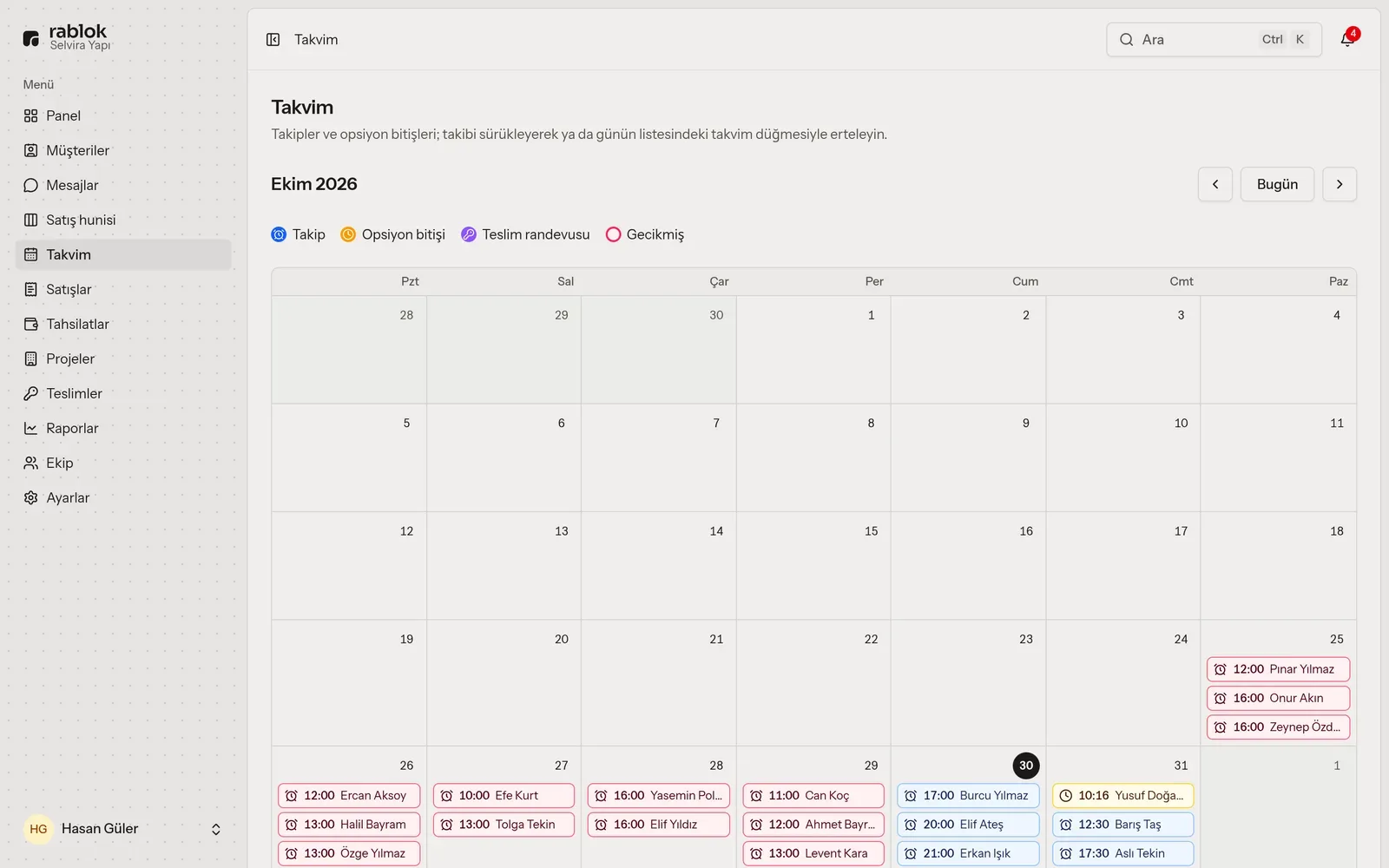Click the purple Teslim randevusu legend icon
Viewport: 1389px width, 868px height.
tap(469, 234)
